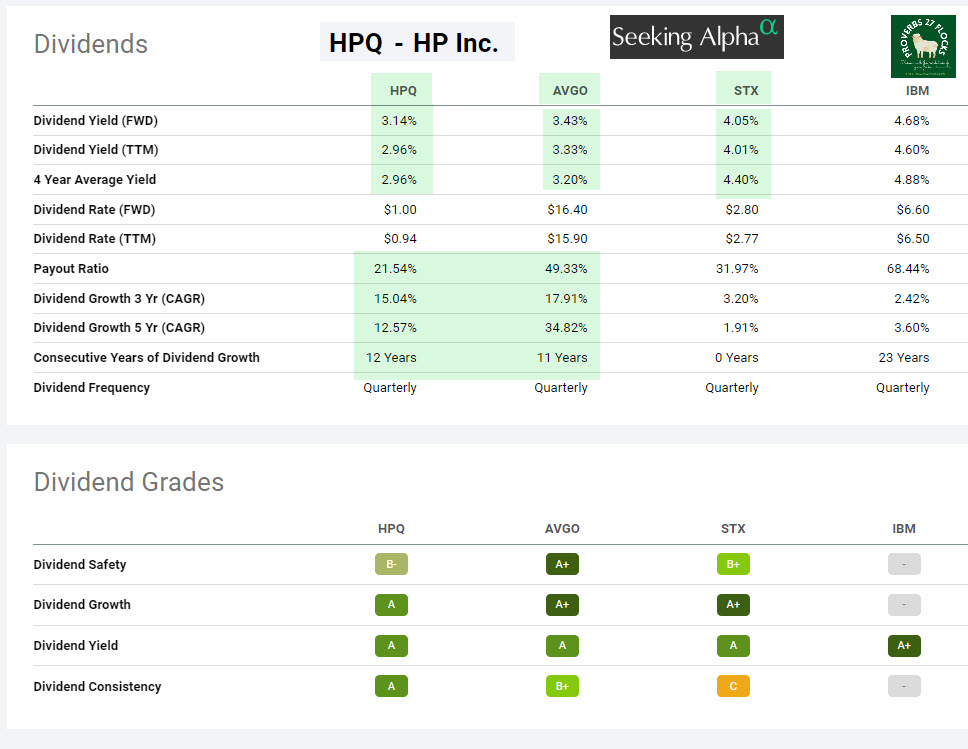Click STX's B+ Dividend Safety grade badge
The height and width of the screenshot is (749, 968).
[733, 564]
